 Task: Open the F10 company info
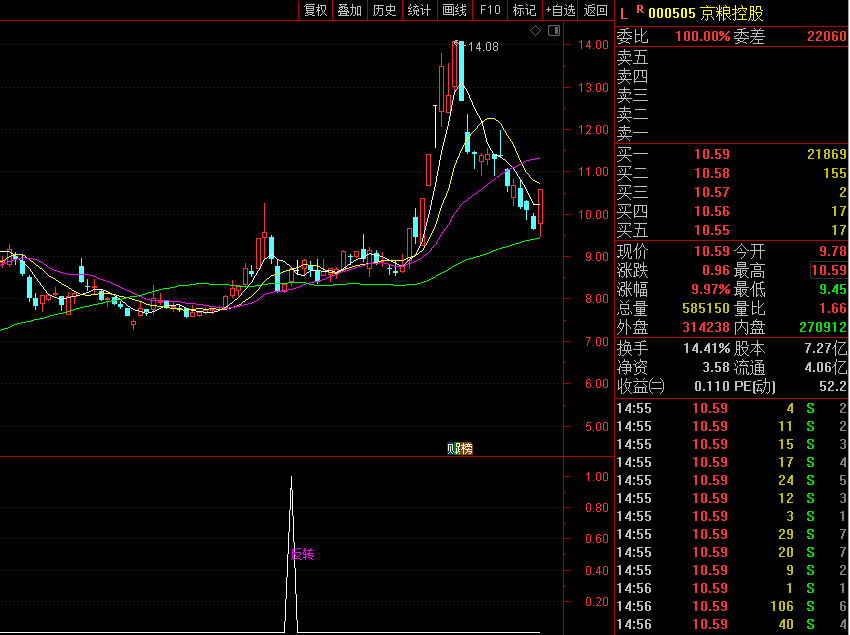click(490, 10)
